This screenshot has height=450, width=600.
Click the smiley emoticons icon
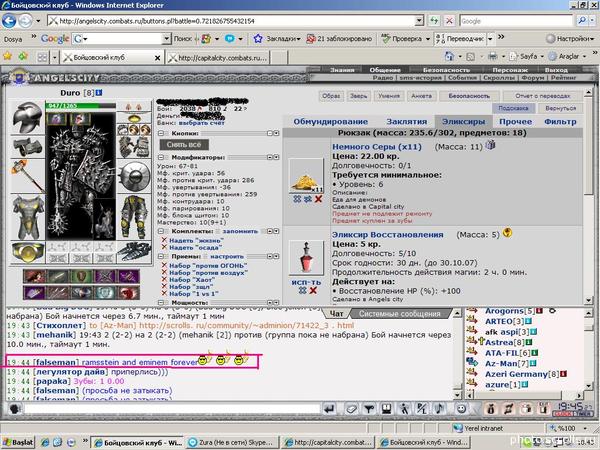point(461,409)
